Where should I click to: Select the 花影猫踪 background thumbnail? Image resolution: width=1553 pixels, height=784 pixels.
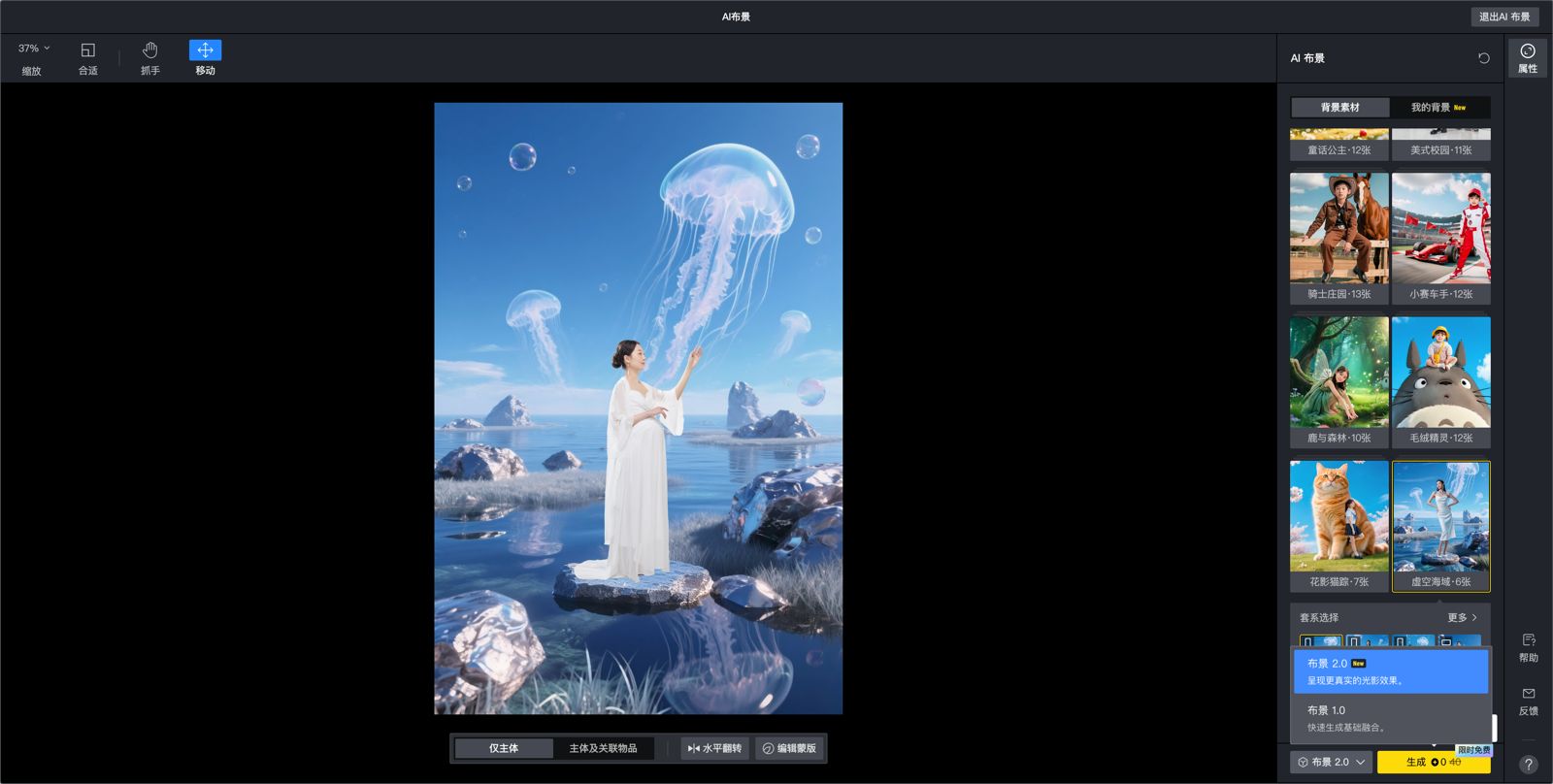point(1338,524)
